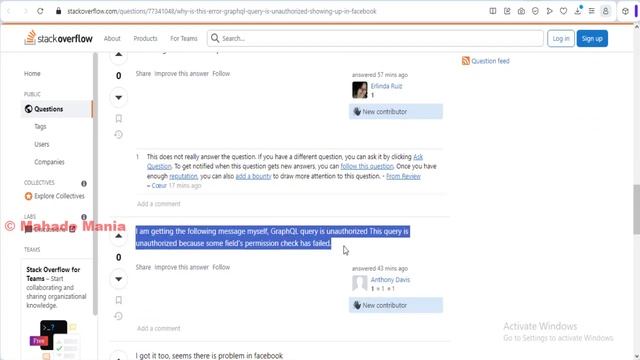
Task: Click the 'answered 43 mins ago' text
Action: click(380, 268)
